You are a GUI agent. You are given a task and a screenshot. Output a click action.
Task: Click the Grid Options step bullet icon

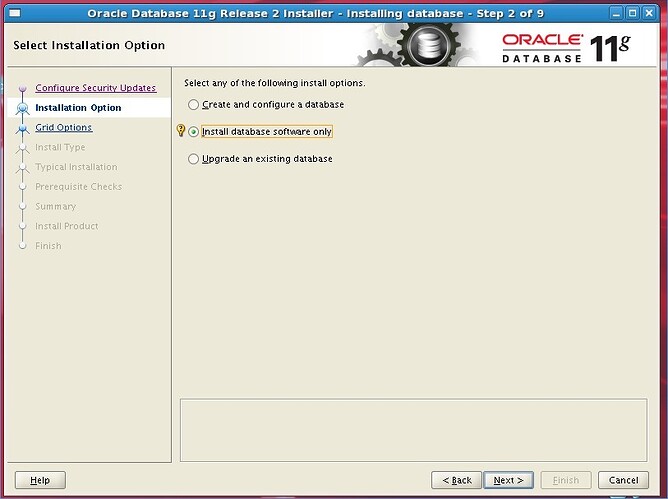(x=21, y=128)
